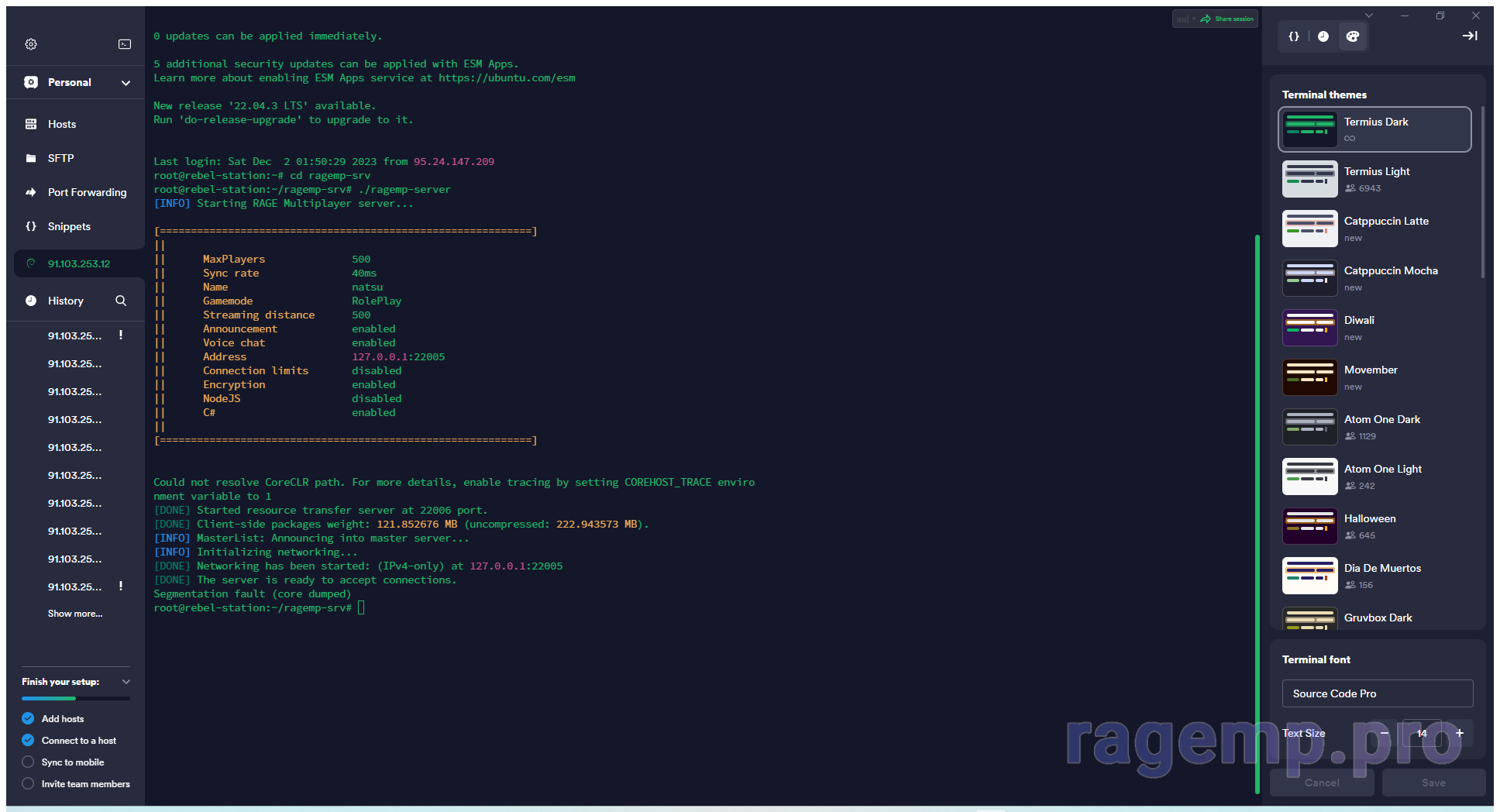Click the Source Code Pro font field

click(x=1377, y=693)
